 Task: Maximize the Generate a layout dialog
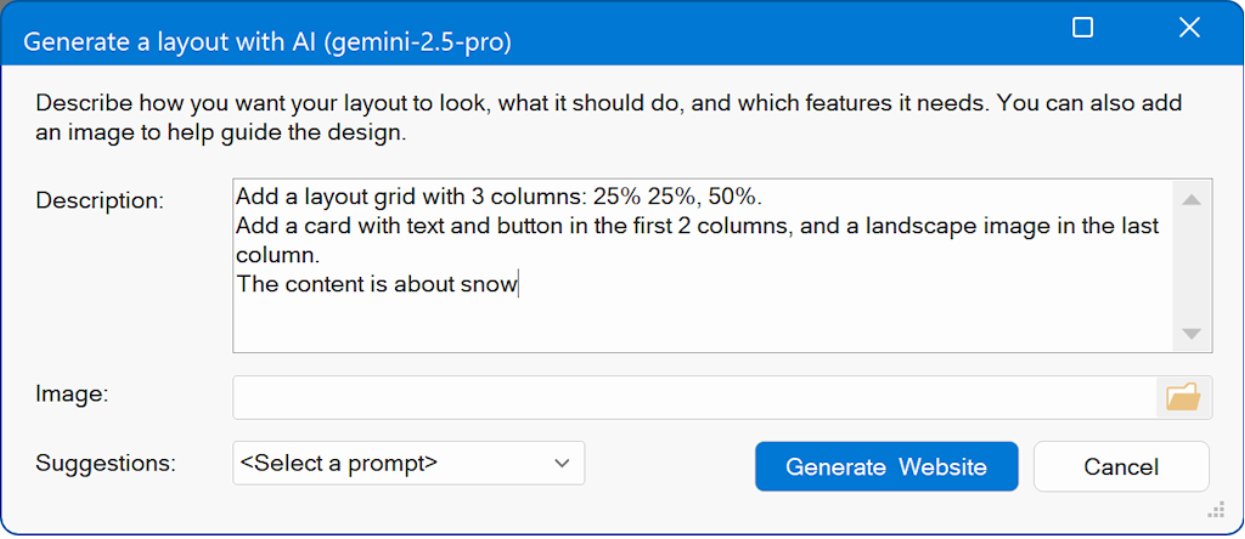[1082, 28]
